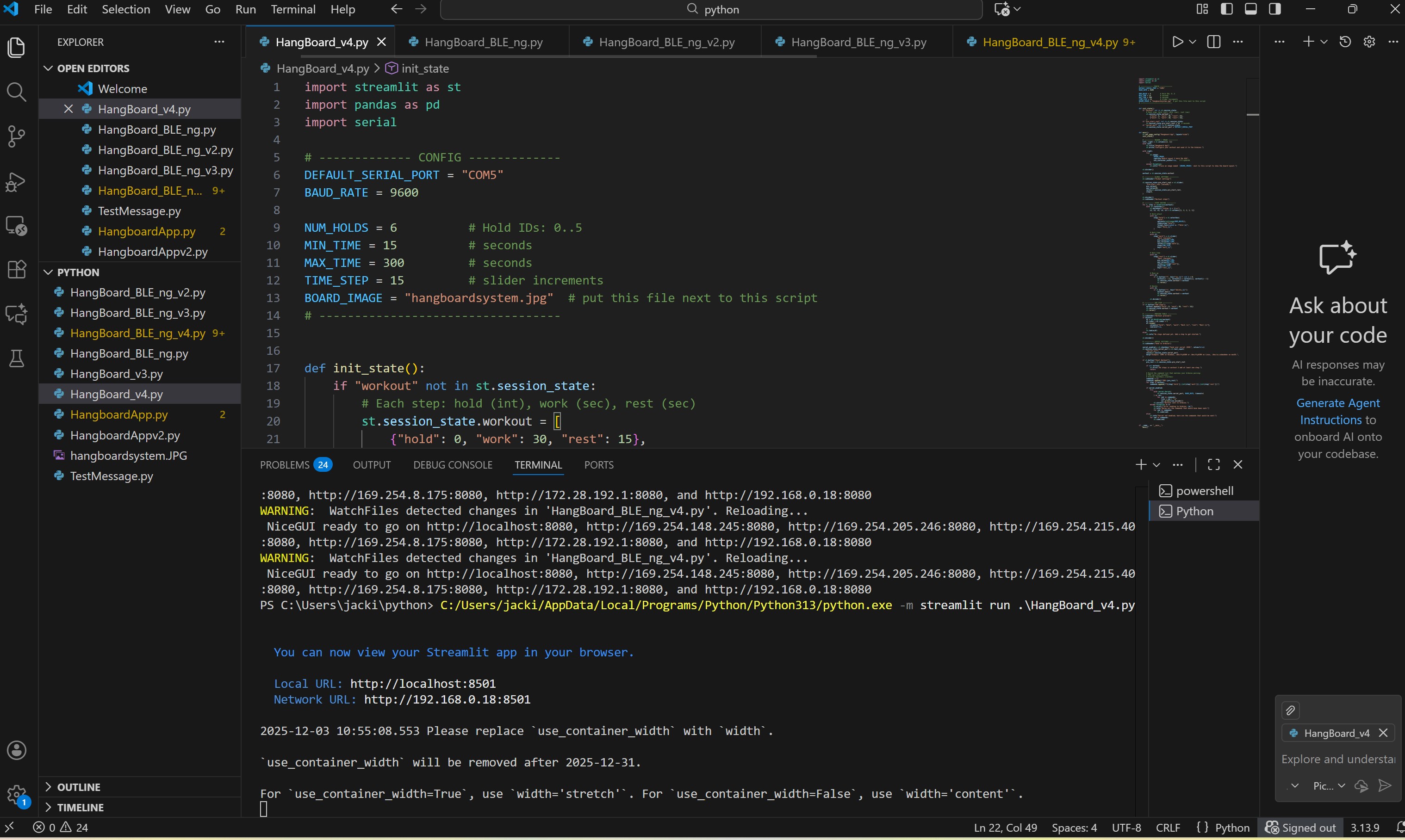Switch to the PROBLEMS tab

click(285, 465)
